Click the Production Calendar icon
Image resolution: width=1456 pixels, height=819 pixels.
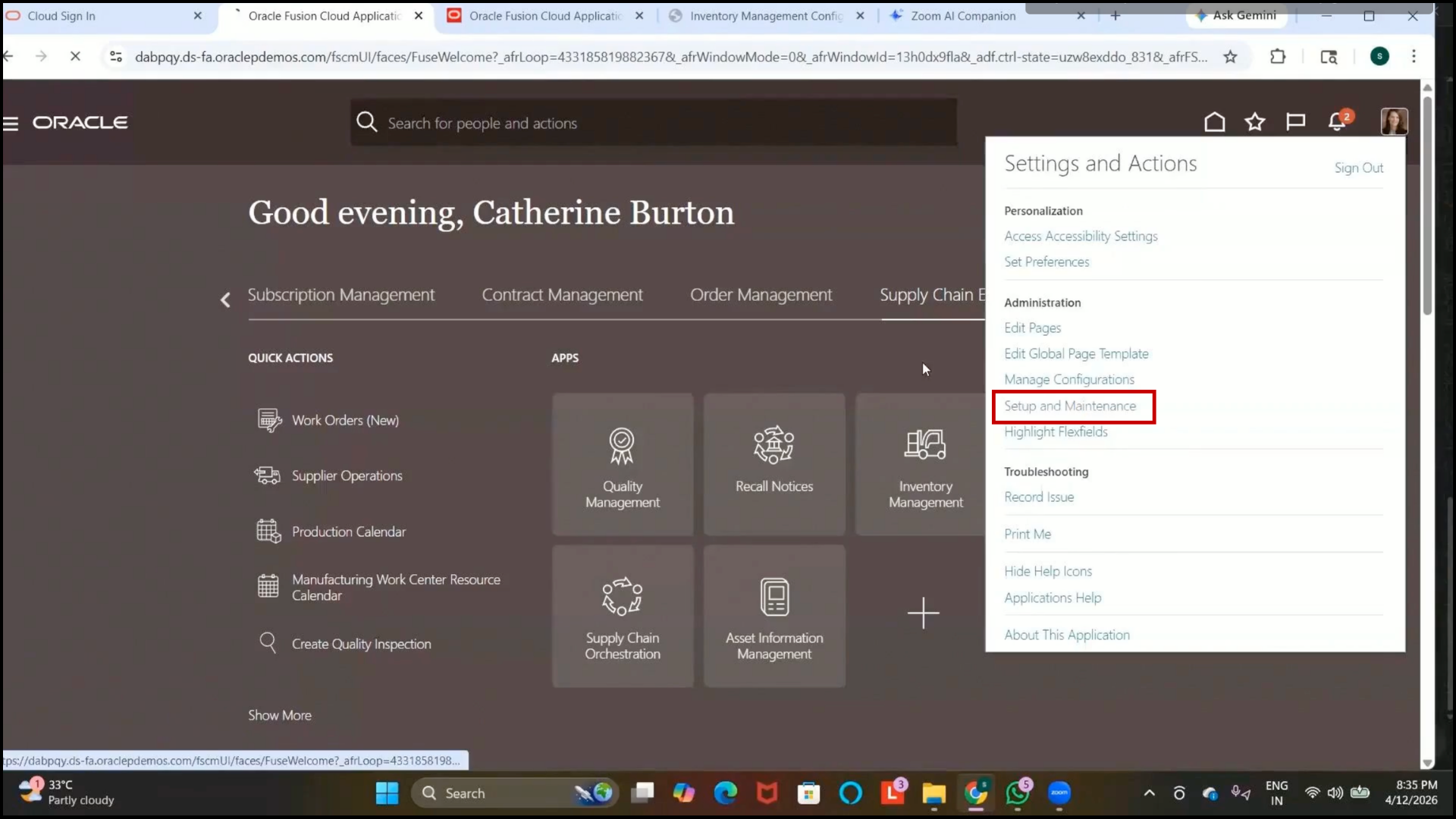click(268, 532)
